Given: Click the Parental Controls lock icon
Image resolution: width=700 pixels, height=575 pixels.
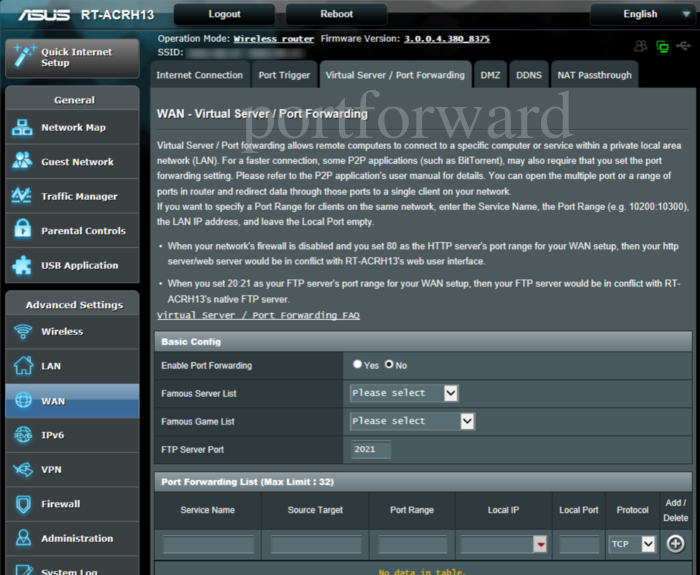Looking at the screenshot, I should click(x=22, y=231).
